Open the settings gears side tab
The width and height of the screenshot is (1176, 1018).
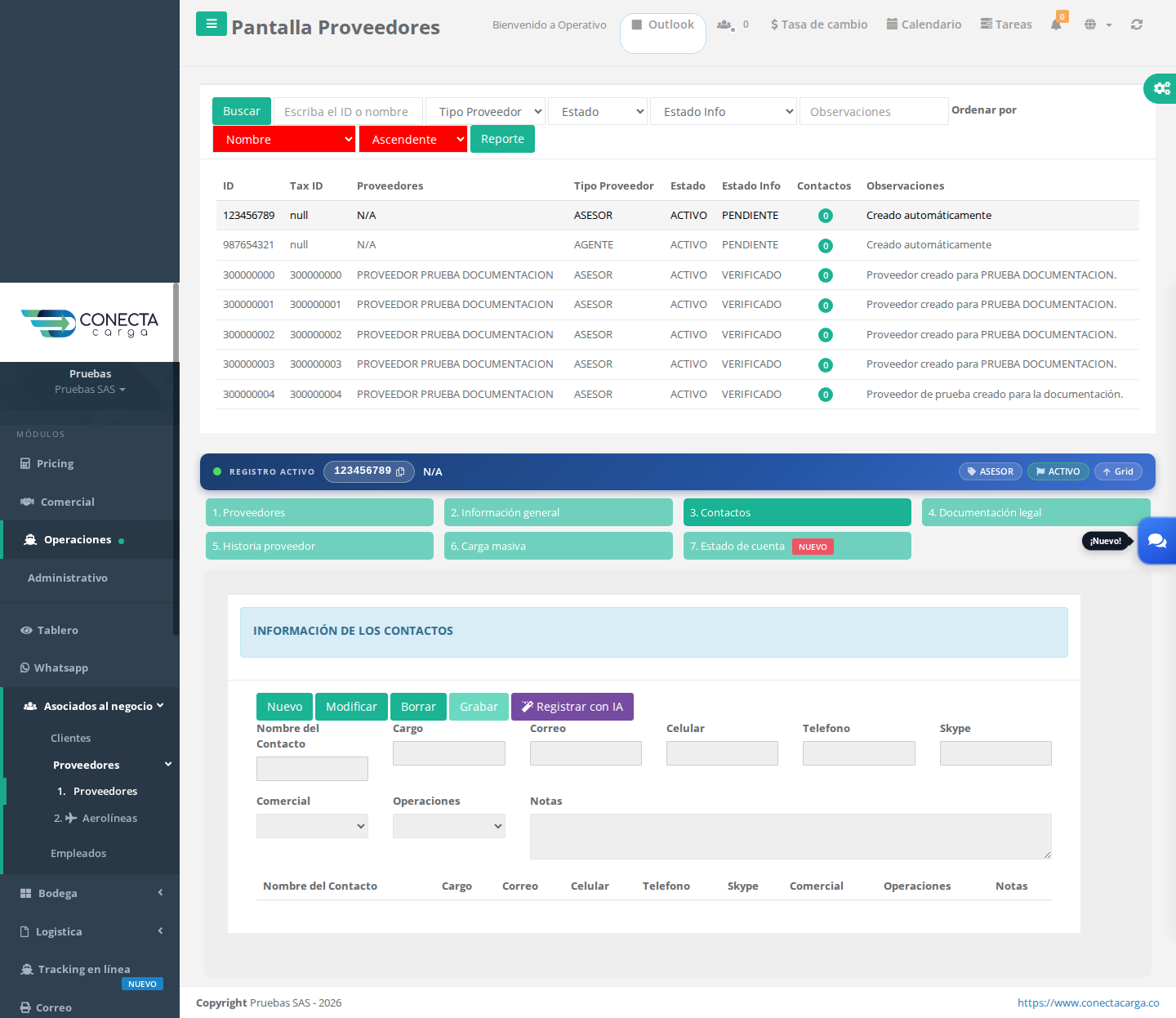point(1161,88)
